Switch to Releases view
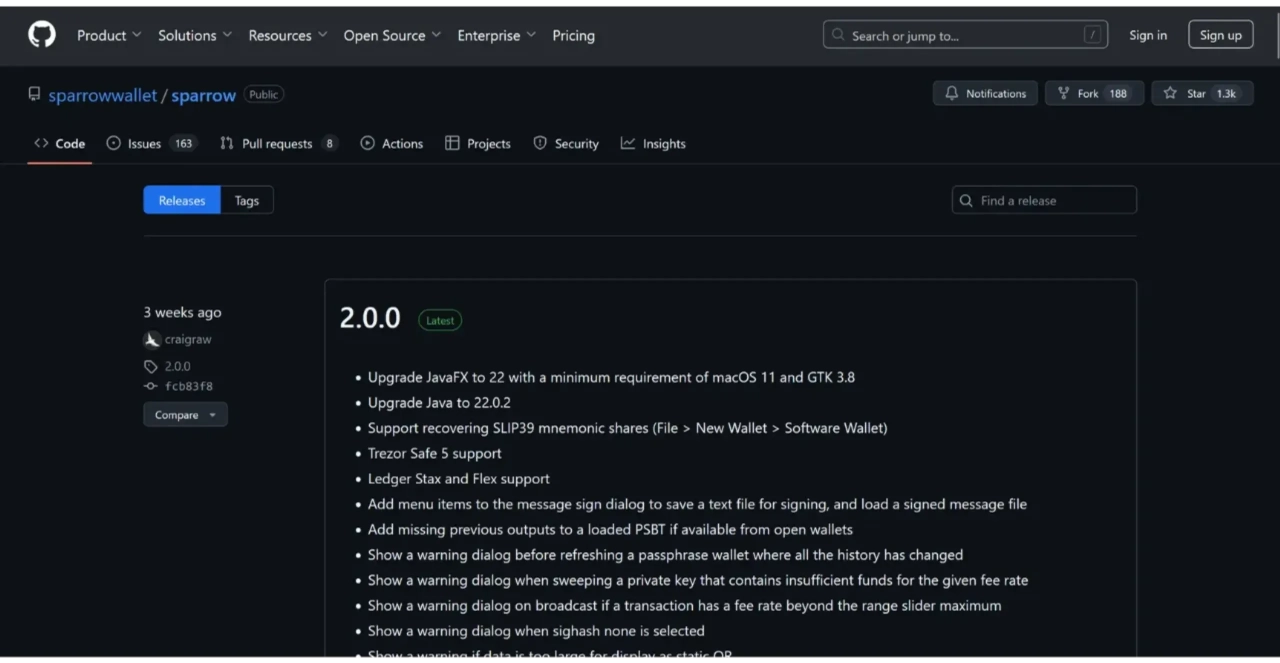The height and width of the screenshot is (663, 1280). 182,200
